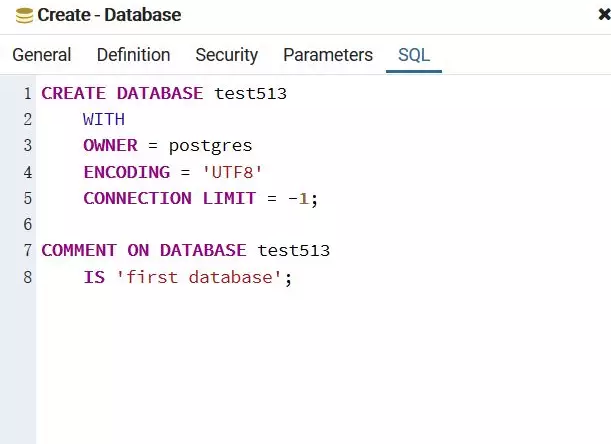Click the 'first database' comment string
This screenshot has width=611, height=444.
click(x=199, y=277)
